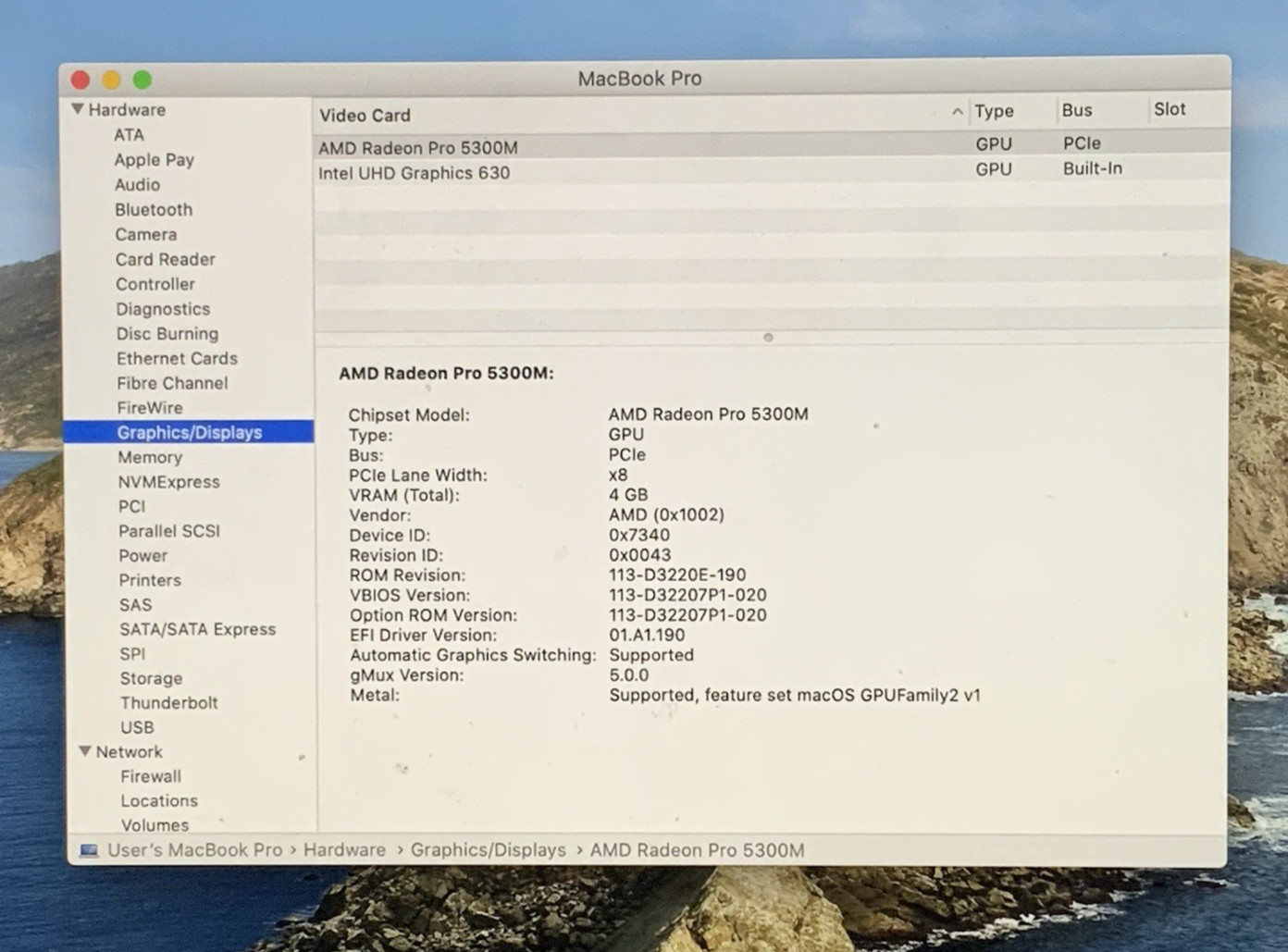Select USB in the sidebar

tap(137, 728)
